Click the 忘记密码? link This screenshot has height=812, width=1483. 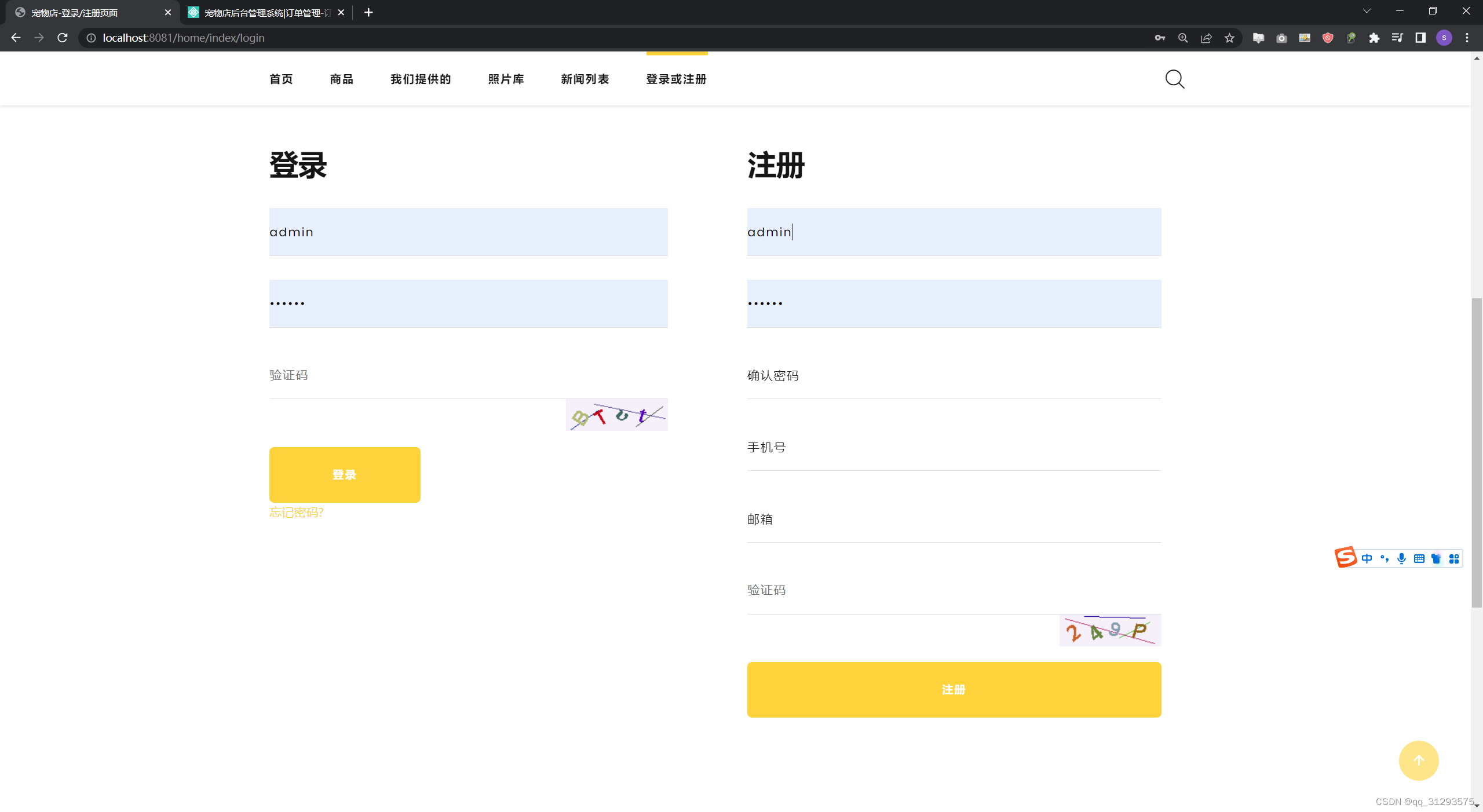point(296,513)
